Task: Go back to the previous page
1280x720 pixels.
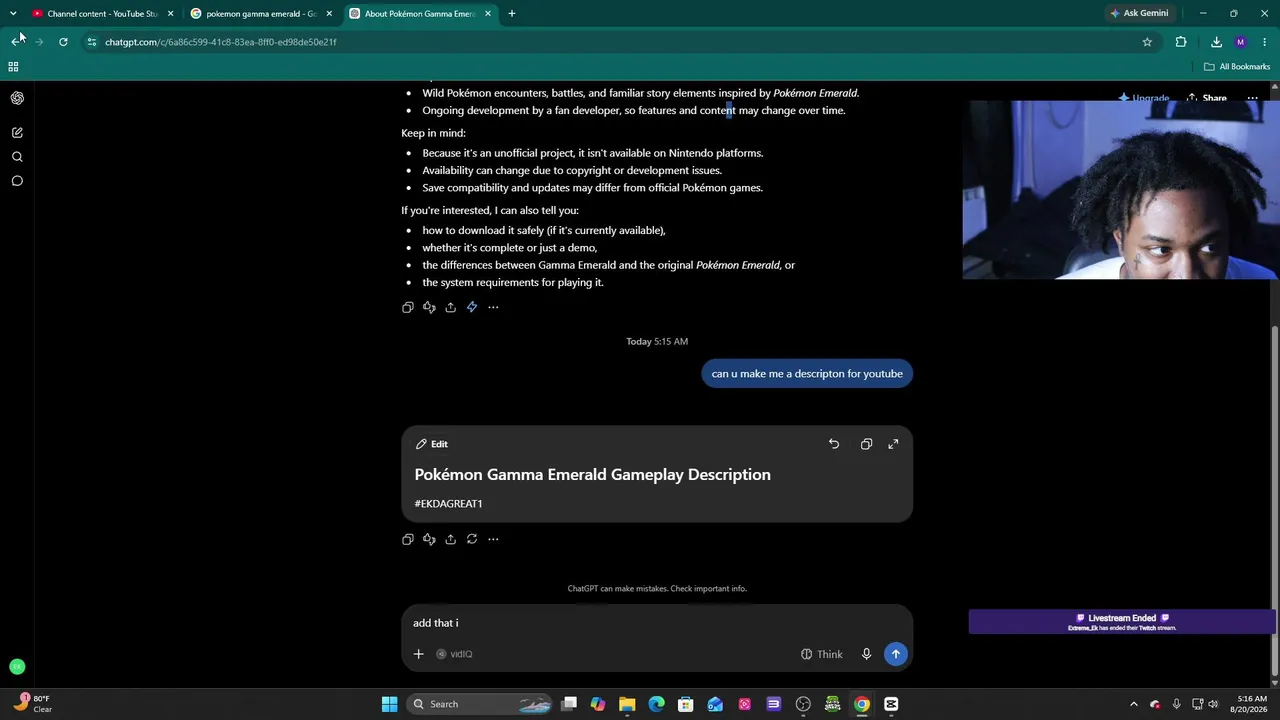Action: (x=15, y=42)
